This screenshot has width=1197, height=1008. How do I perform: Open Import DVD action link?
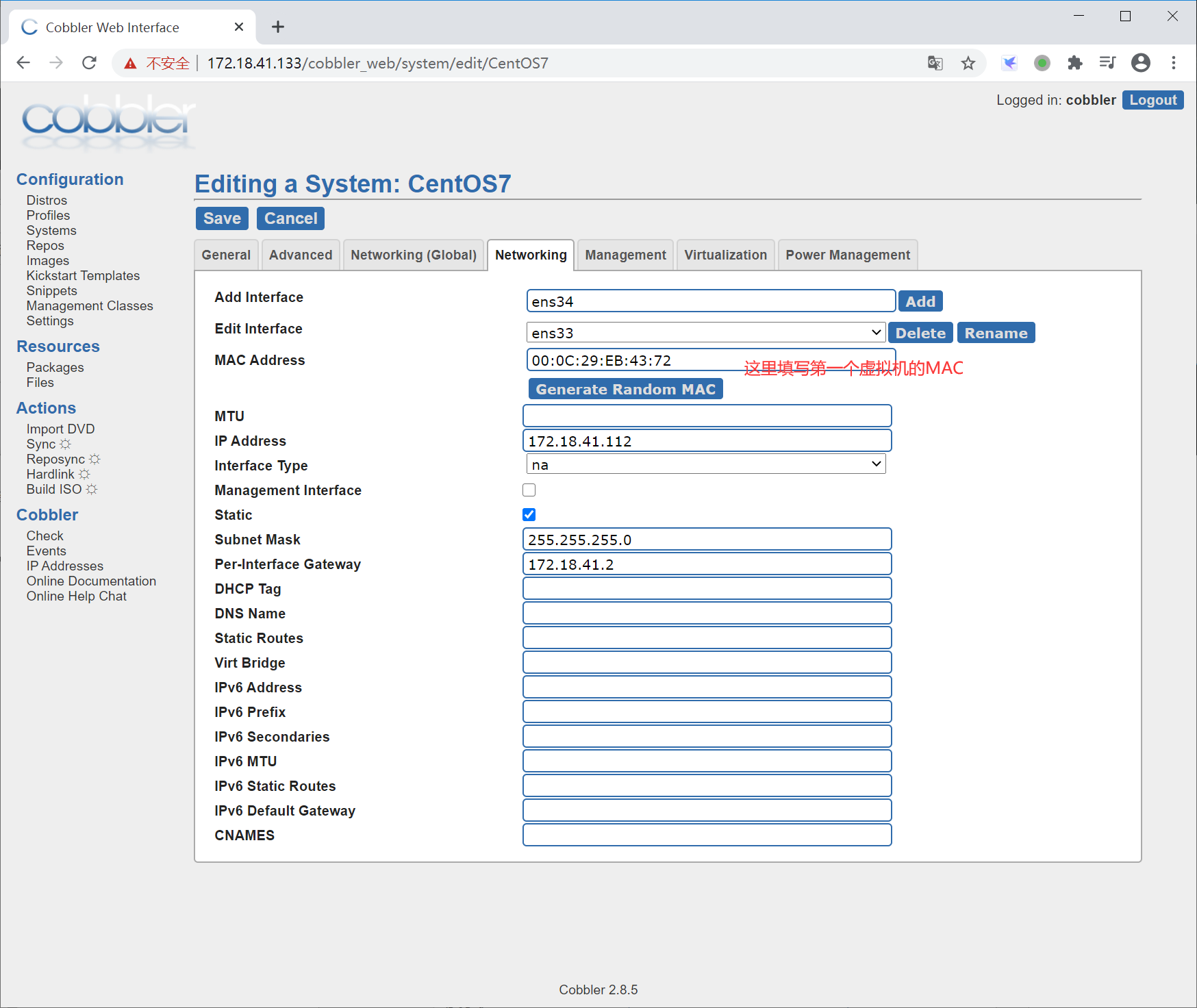pos(60,429)
